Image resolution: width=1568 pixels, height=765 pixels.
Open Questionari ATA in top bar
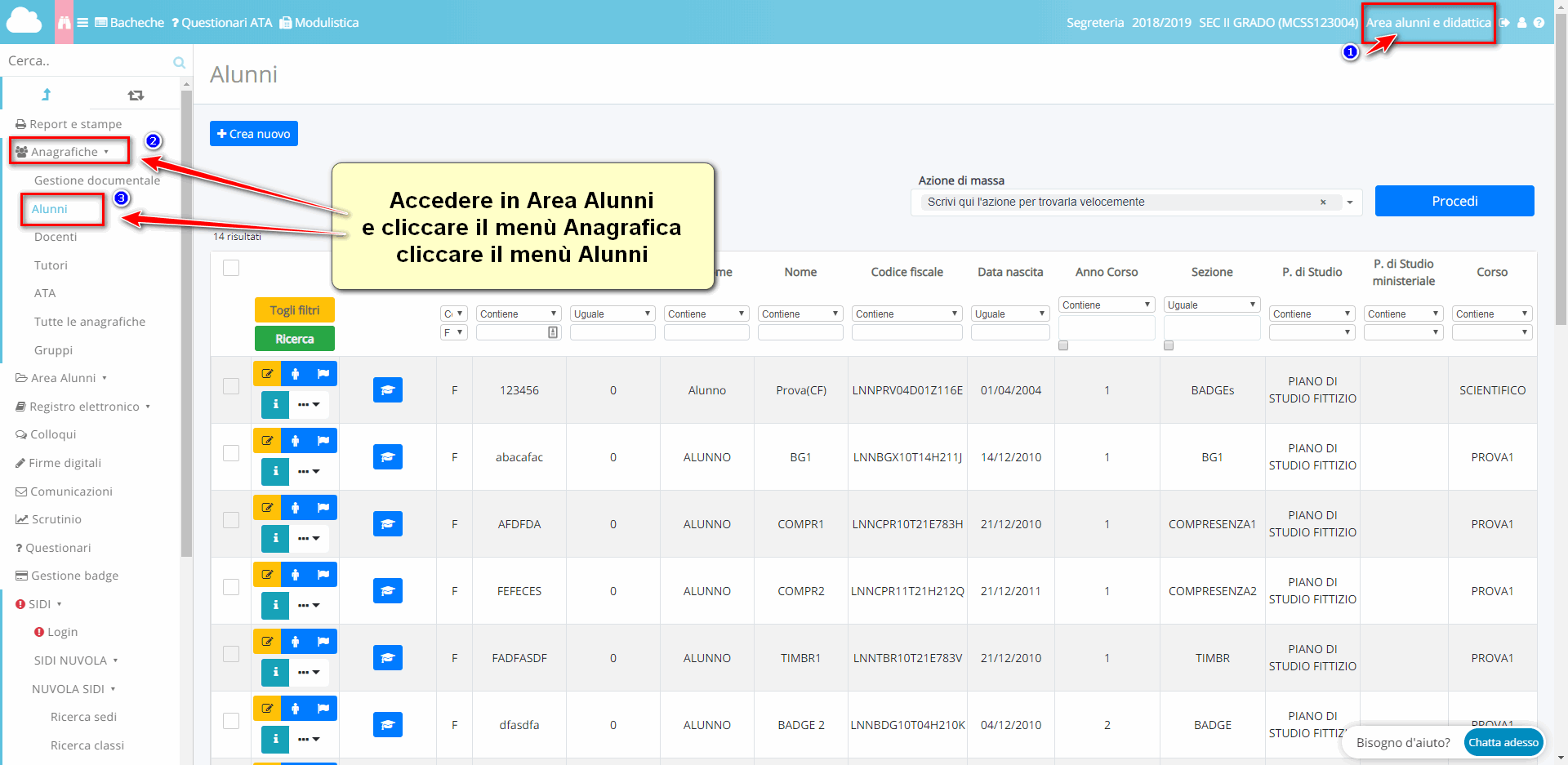click(222, 23)
